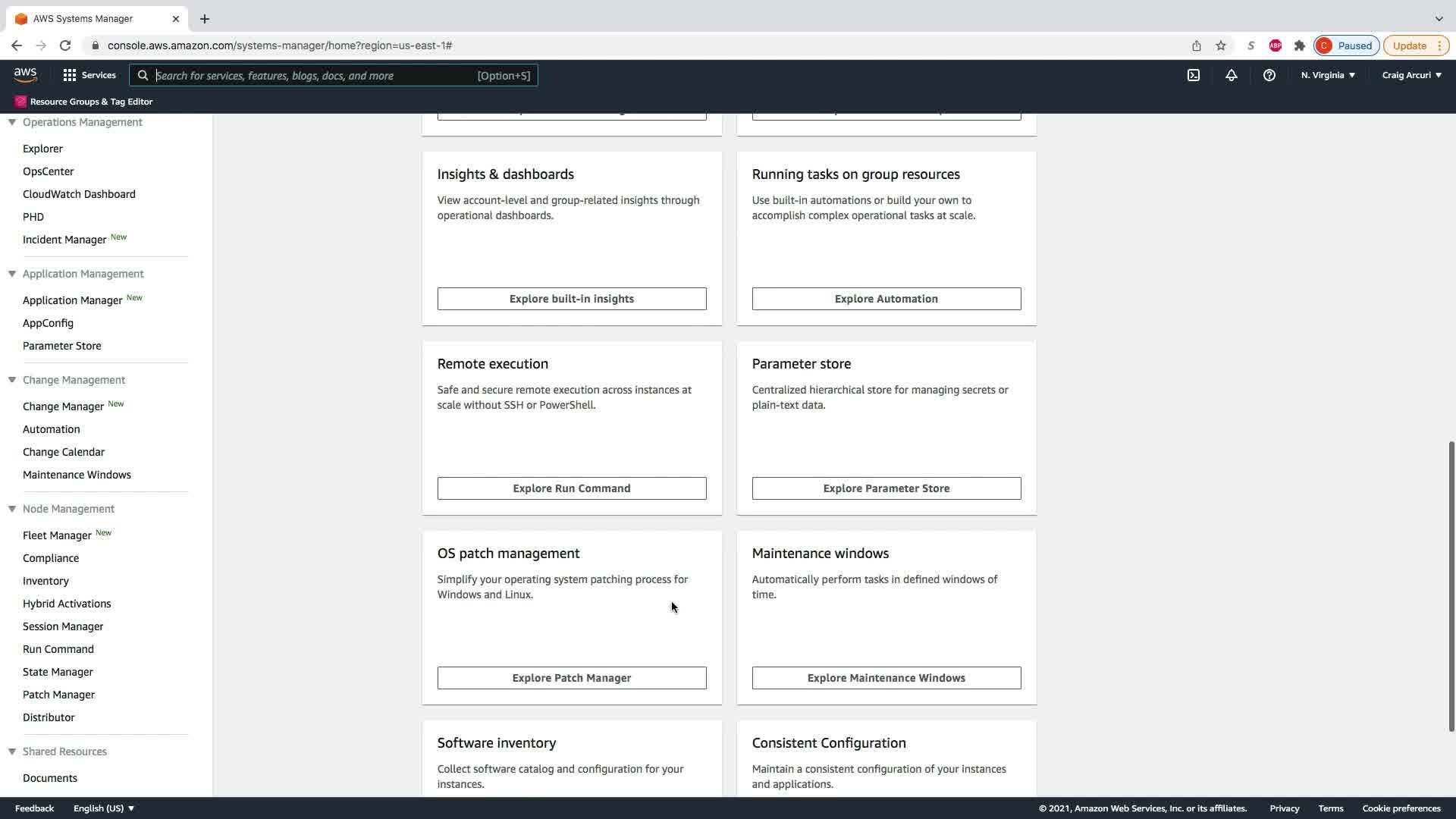Click the Explore Run Command button
The height and width of the screenshot is (819, 1456).
(571, 488)
